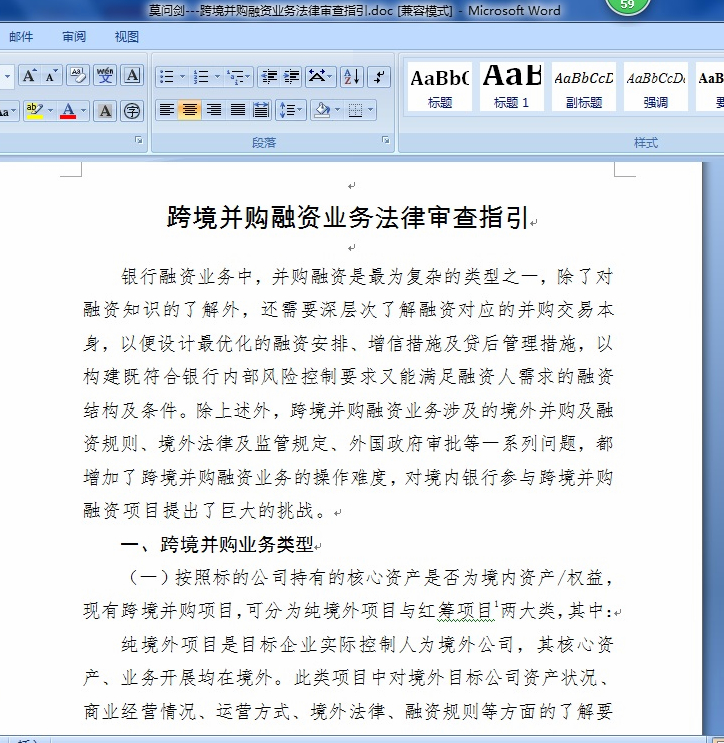Click the Enclose Characters icon

[x=132, y=111]
